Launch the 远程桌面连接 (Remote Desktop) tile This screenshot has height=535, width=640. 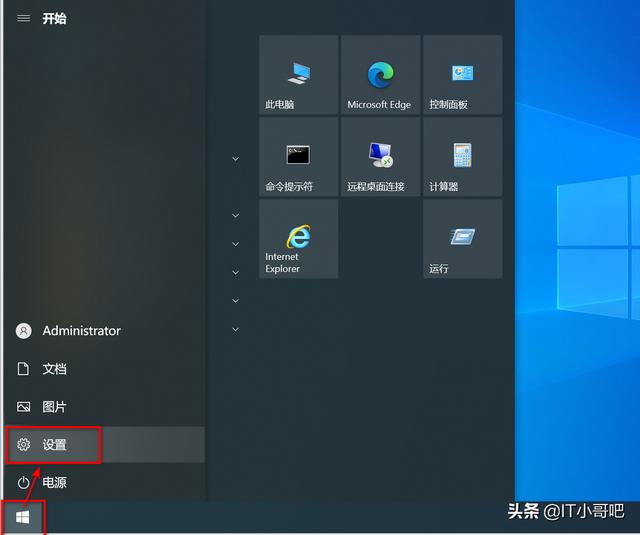pos(380,157)
